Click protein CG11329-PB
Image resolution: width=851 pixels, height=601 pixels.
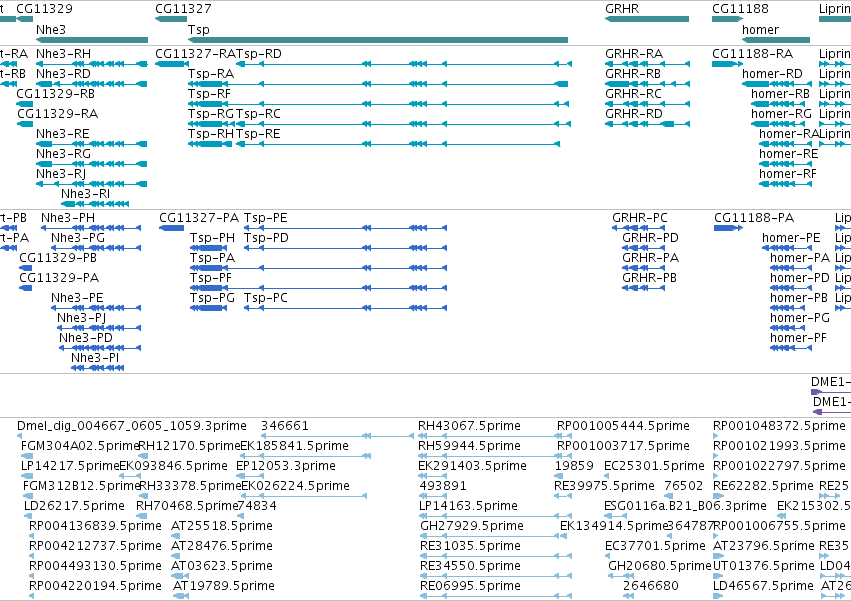[26, 268]
